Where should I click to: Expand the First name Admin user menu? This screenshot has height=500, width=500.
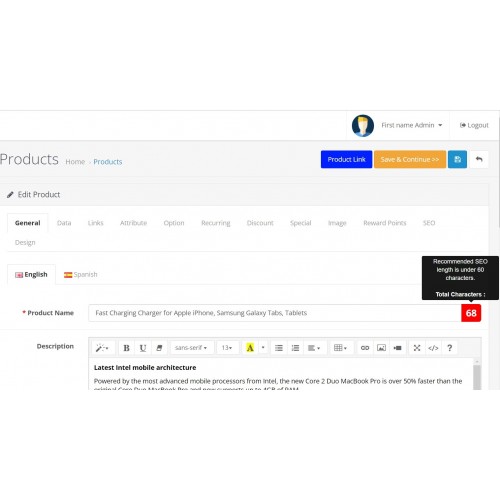coord(412,125)
